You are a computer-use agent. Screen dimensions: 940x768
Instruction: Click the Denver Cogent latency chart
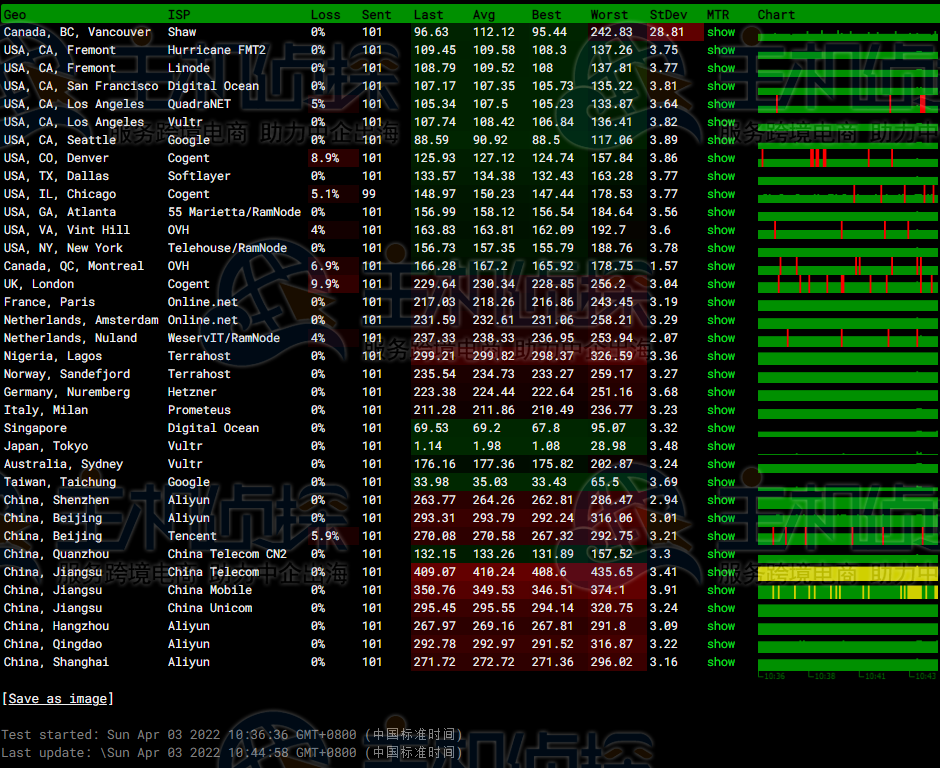point(847,158)
